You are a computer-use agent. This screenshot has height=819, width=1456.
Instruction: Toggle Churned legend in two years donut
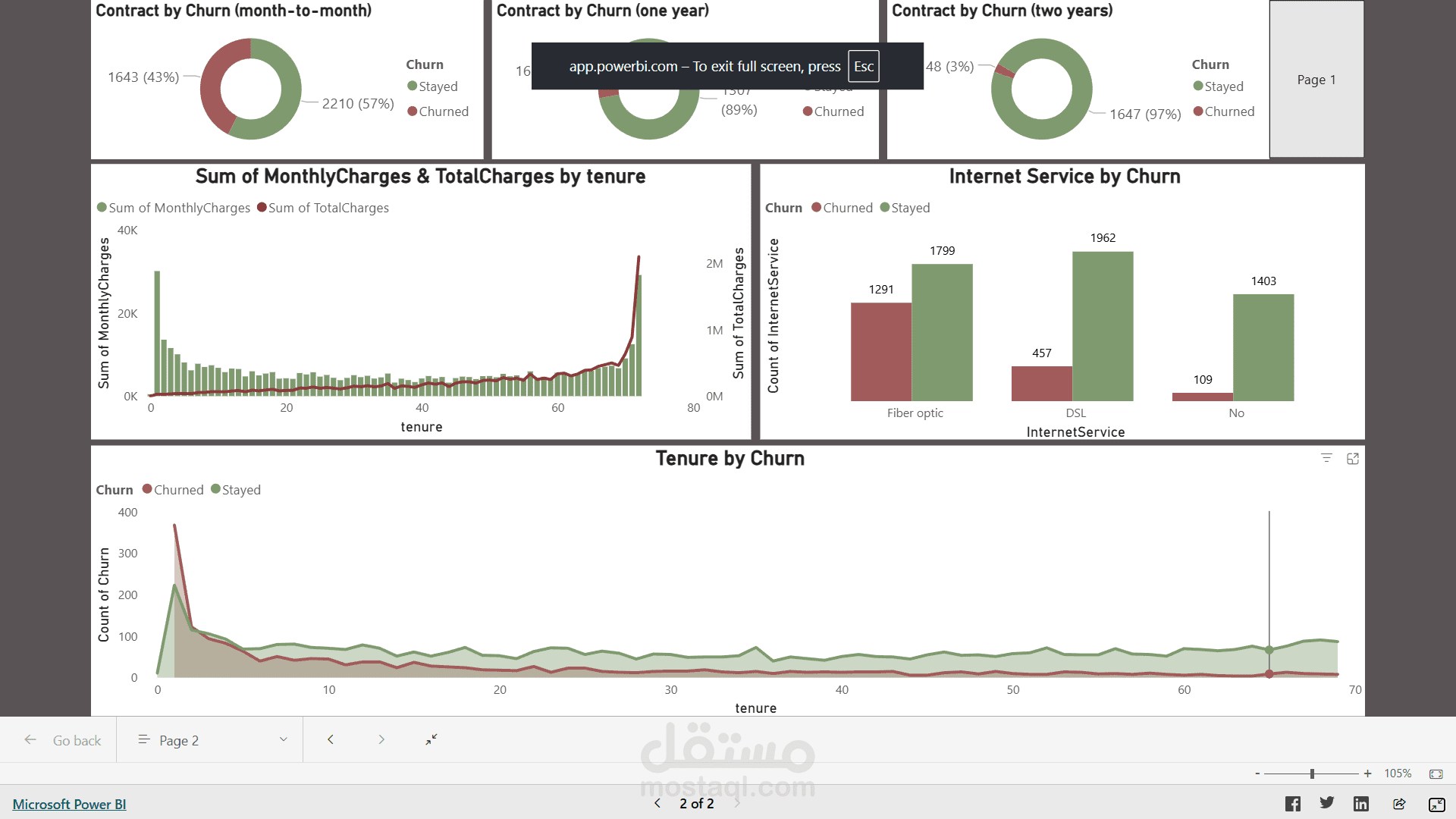tap(1223, 111)
